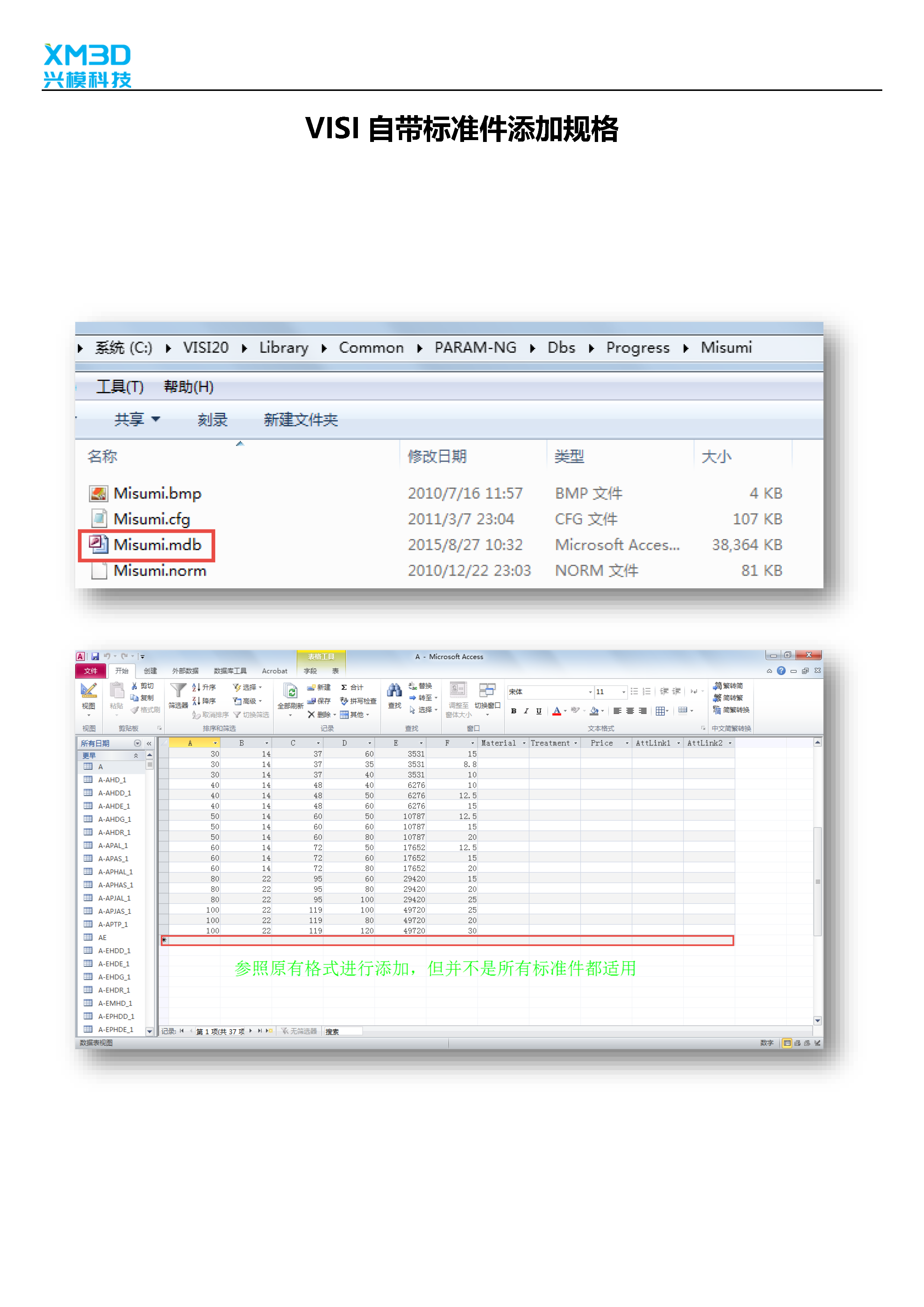Click the numbered list icon in text format
The image size is (924, 1307).
pos(646,692)
